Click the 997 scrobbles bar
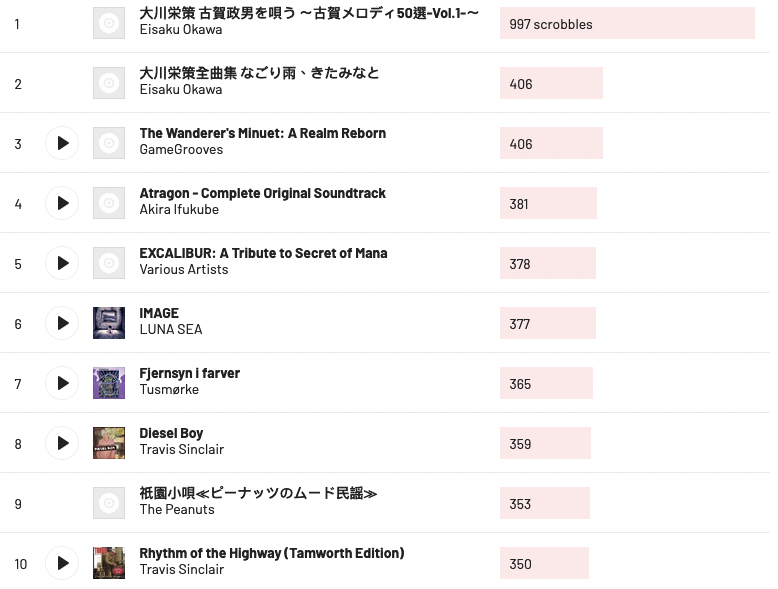Screen dimensions: 778x589 pyautogui.click(x=627, y=24)
